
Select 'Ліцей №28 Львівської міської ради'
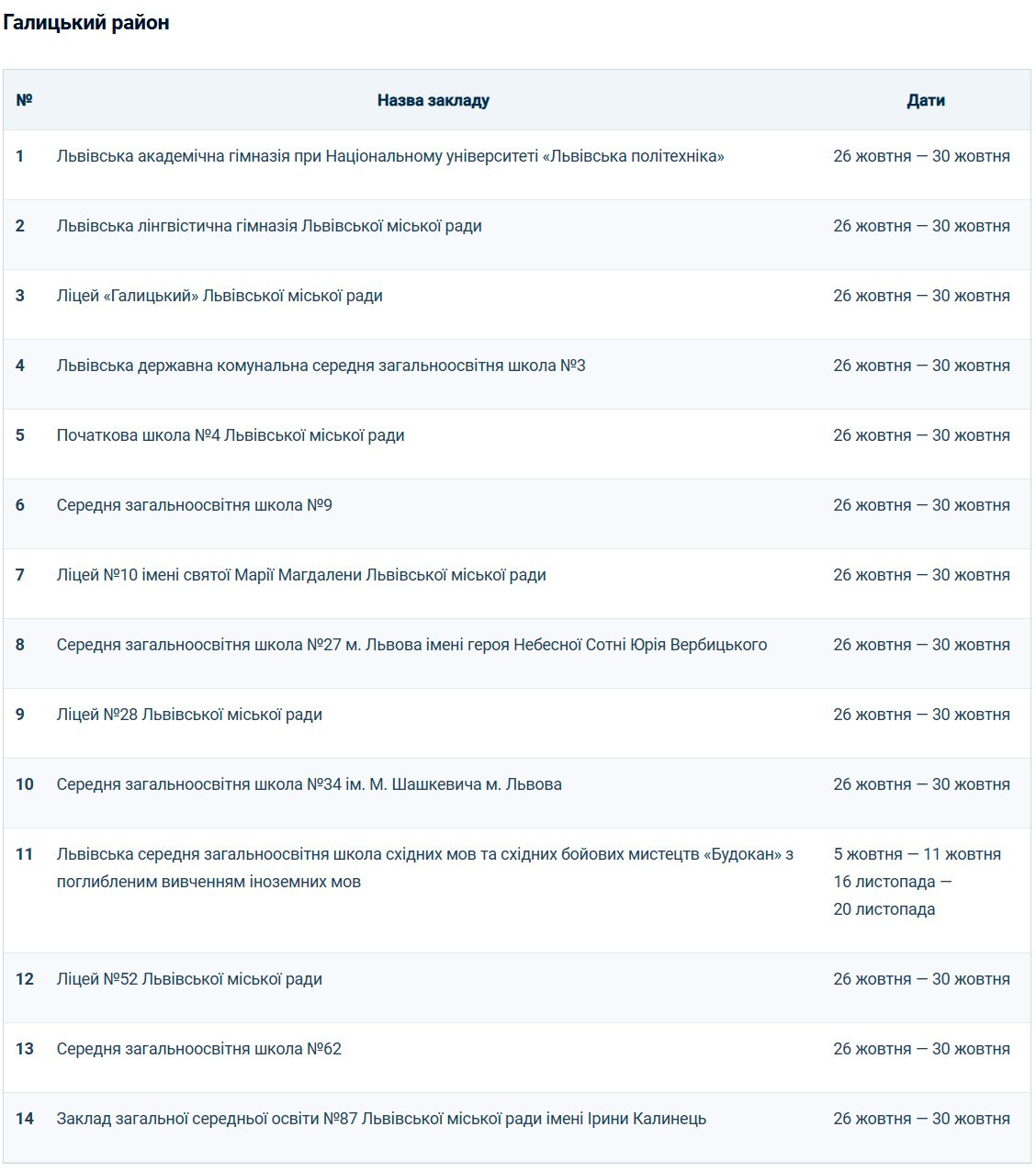point(189,715)
